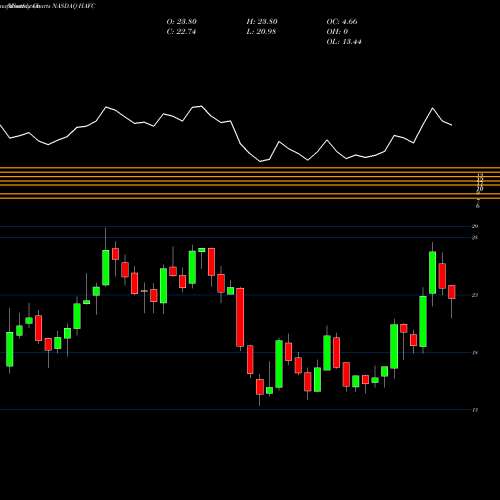Select the high price value H: 23.80
Image resolution: width=500 pixels, height=500 pixels.
[262, 22]
